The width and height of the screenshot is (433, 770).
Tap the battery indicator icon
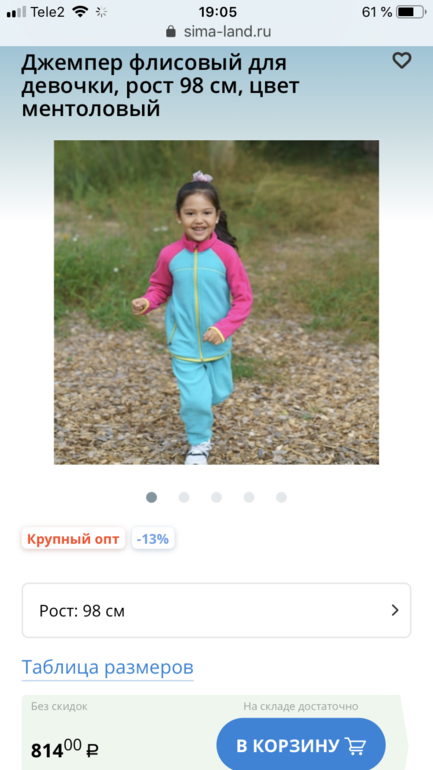point(412,12)
